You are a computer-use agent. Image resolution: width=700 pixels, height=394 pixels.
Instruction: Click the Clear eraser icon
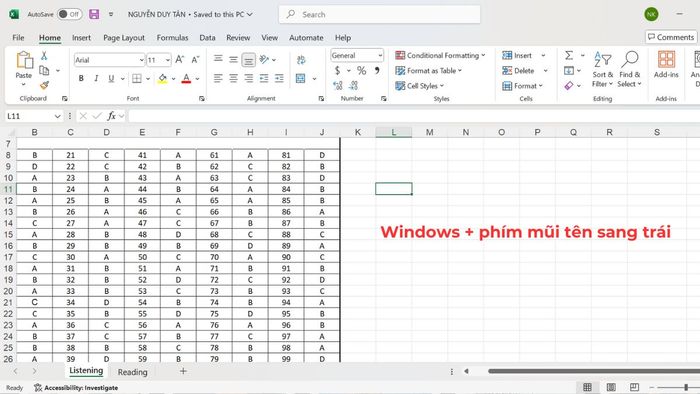569,85
